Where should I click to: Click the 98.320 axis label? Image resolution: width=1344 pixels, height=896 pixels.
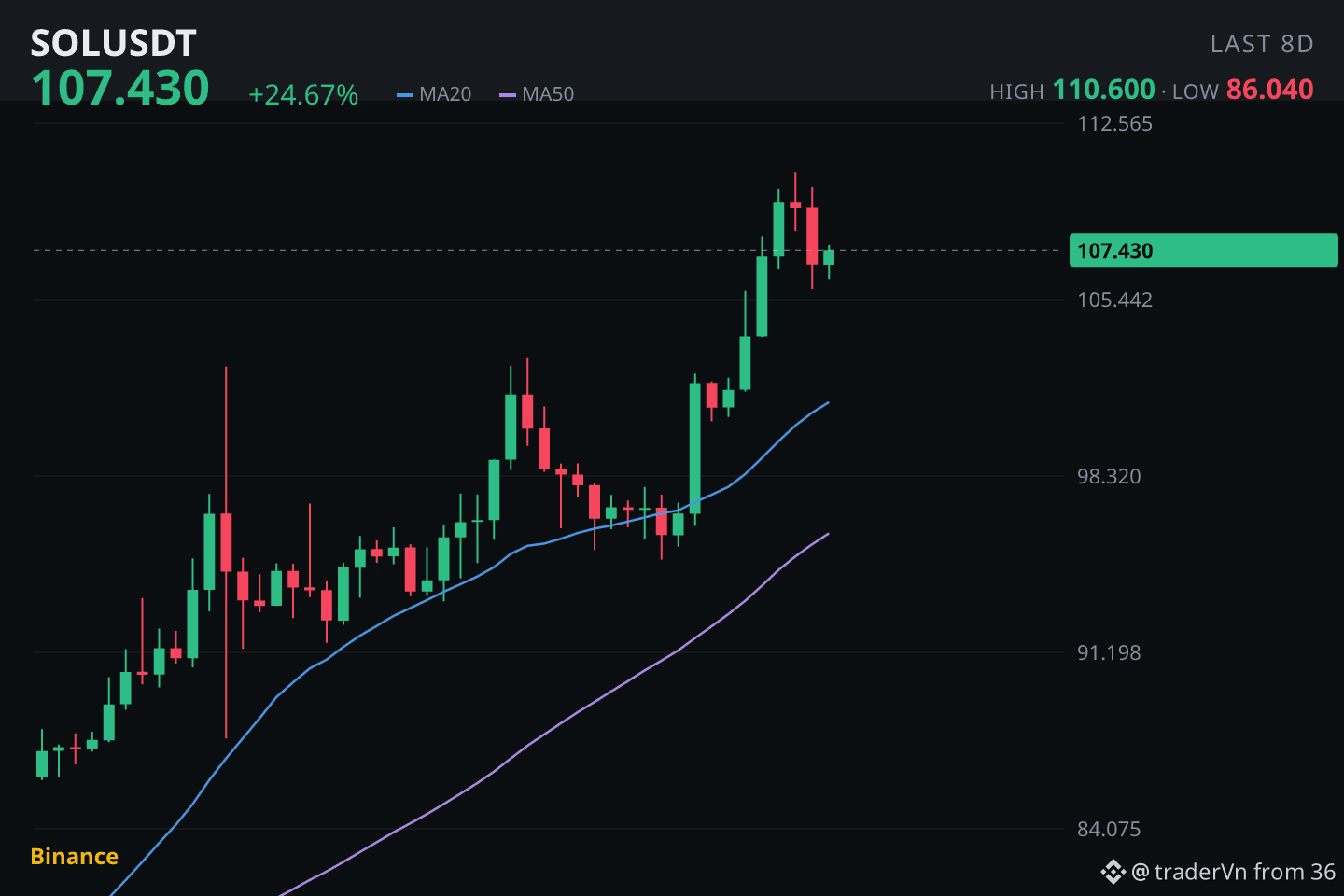pos(1109,477)
